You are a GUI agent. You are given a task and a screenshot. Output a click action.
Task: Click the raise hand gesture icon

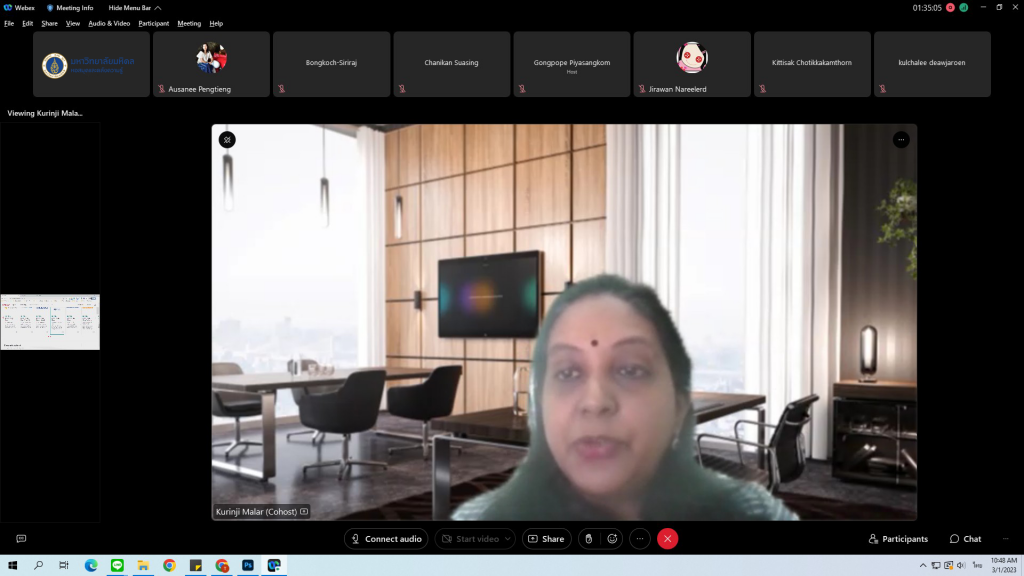(x=588, y=539)
